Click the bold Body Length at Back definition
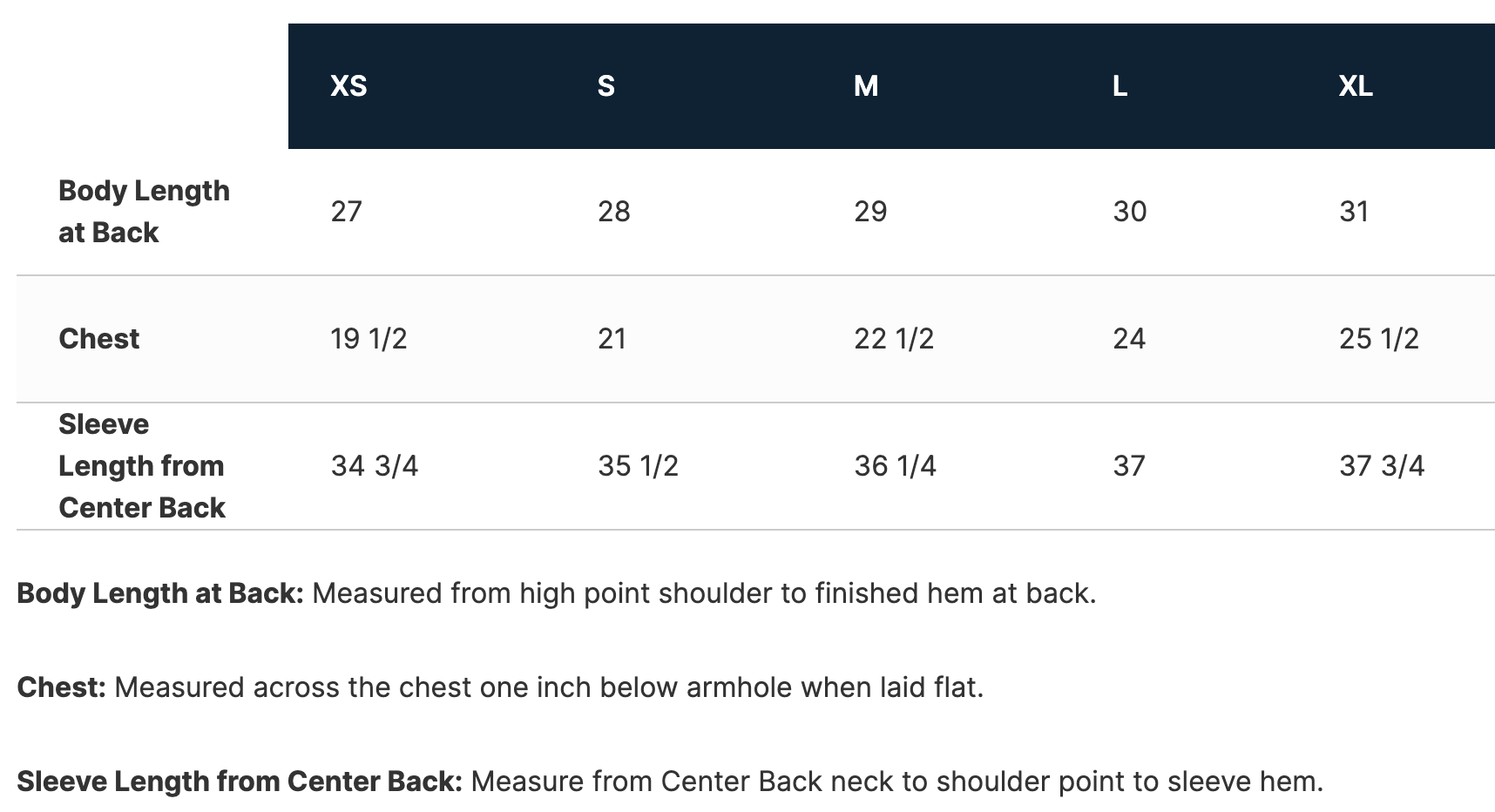The image size is (1495, 812). [x=160, y=592]
